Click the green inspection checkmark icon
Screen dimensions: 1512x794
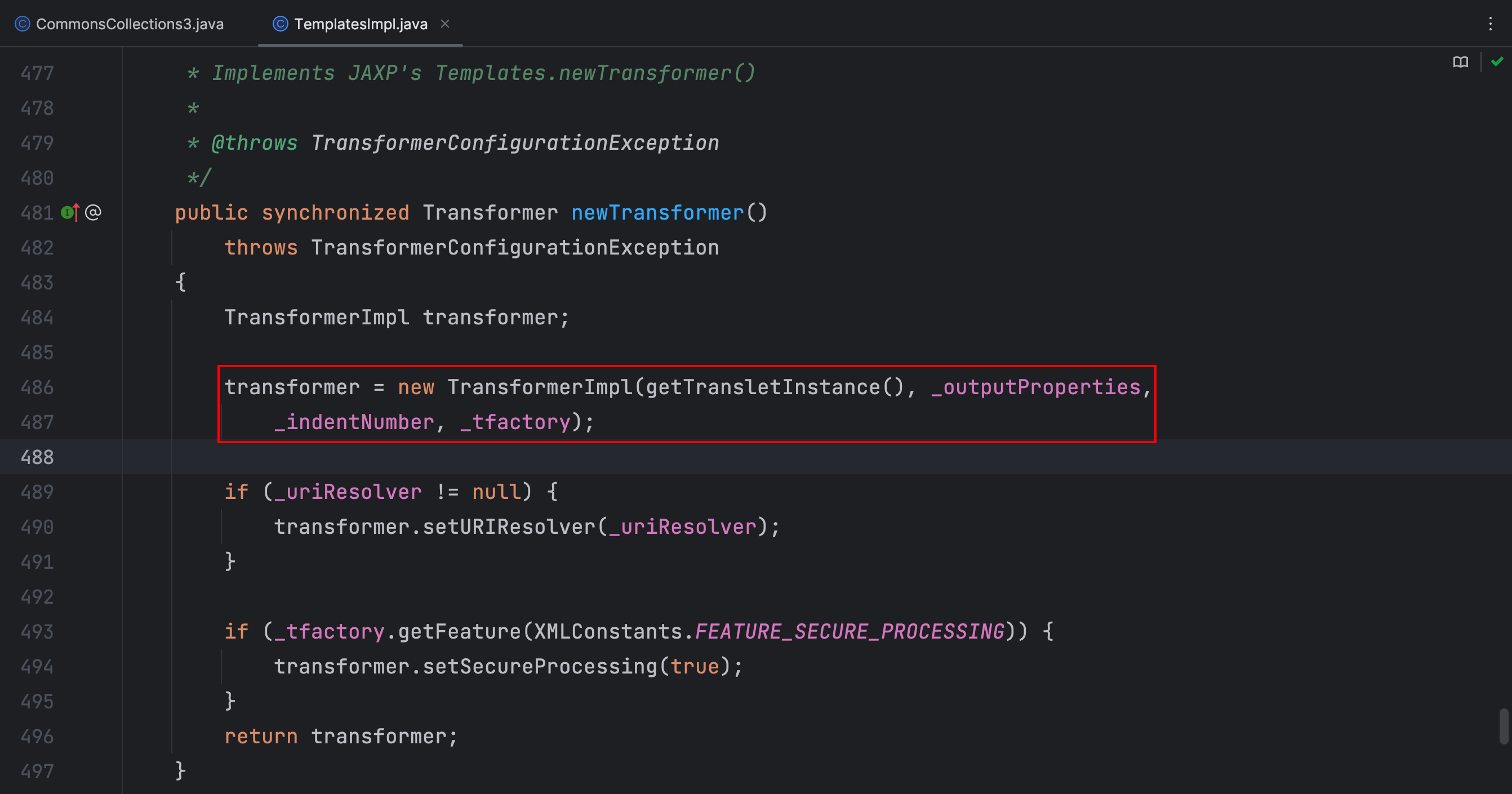(x=1497, y=61)
